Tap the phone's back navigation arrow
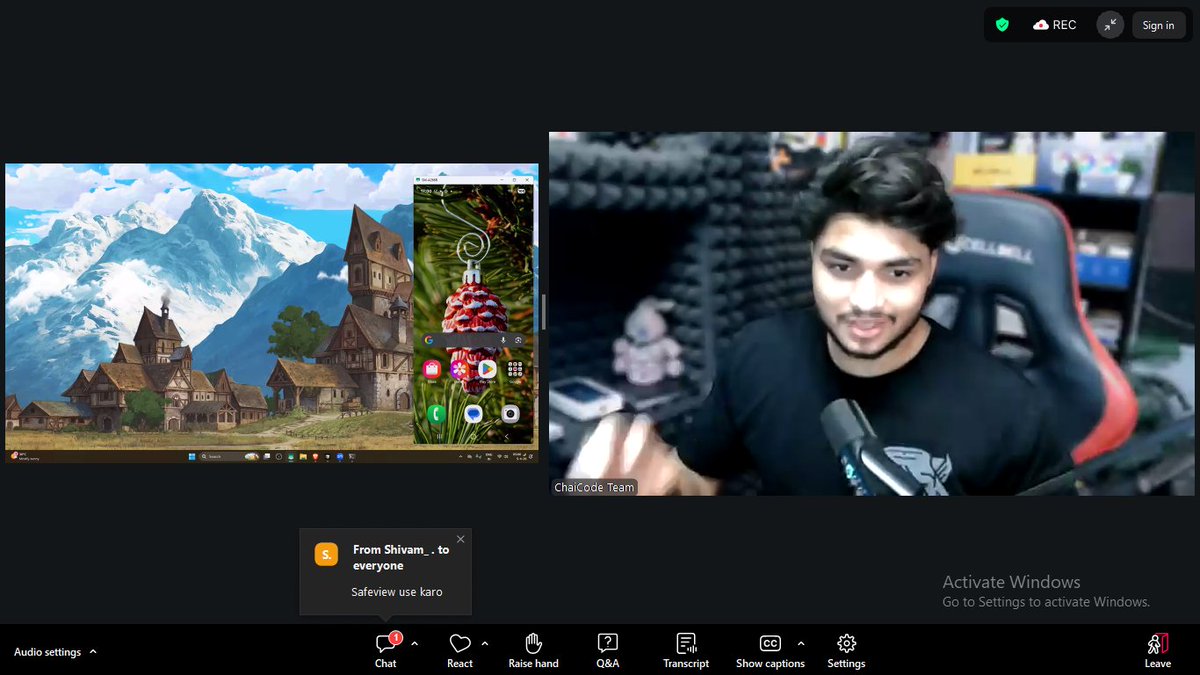This screenshot has height=675, width=1200. point(507,436)
